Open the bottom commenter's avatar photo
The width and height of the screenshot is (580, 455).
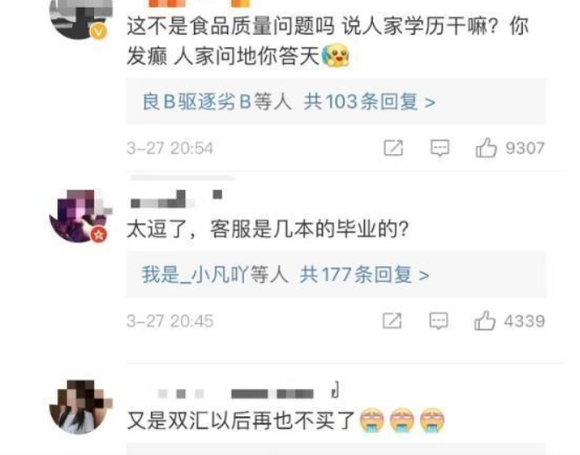[81, 407]
